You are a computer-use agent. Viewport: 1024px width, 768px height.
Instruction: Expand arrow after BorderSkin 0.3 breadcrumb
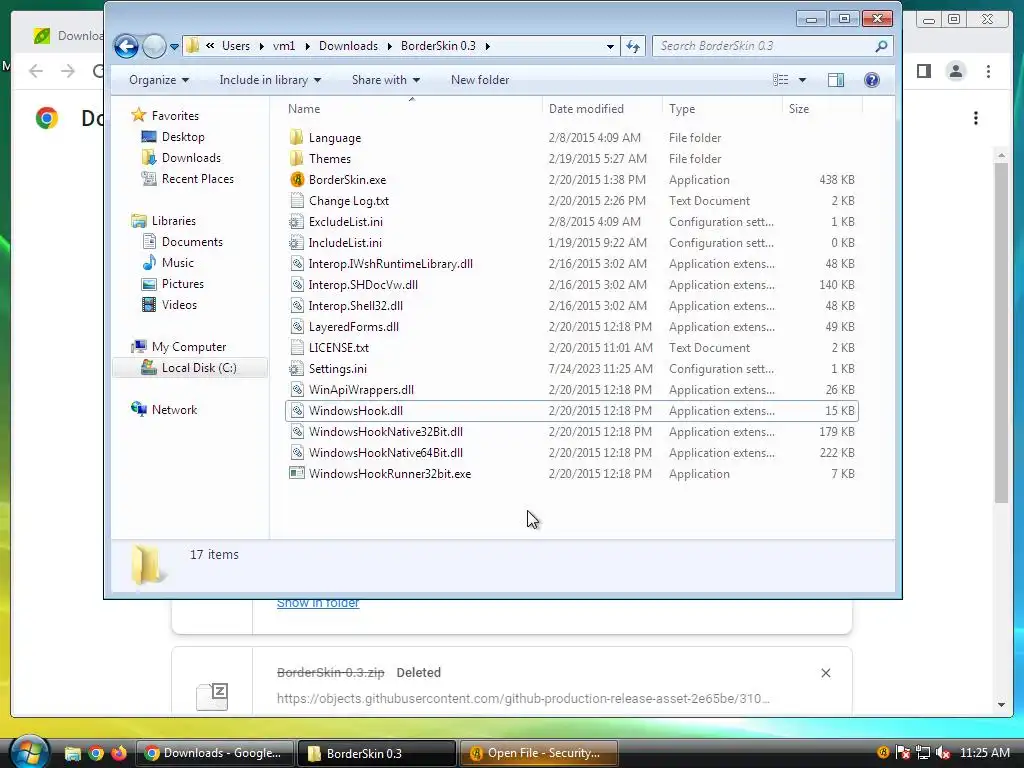pyautogui.click(x=488, y=46)
